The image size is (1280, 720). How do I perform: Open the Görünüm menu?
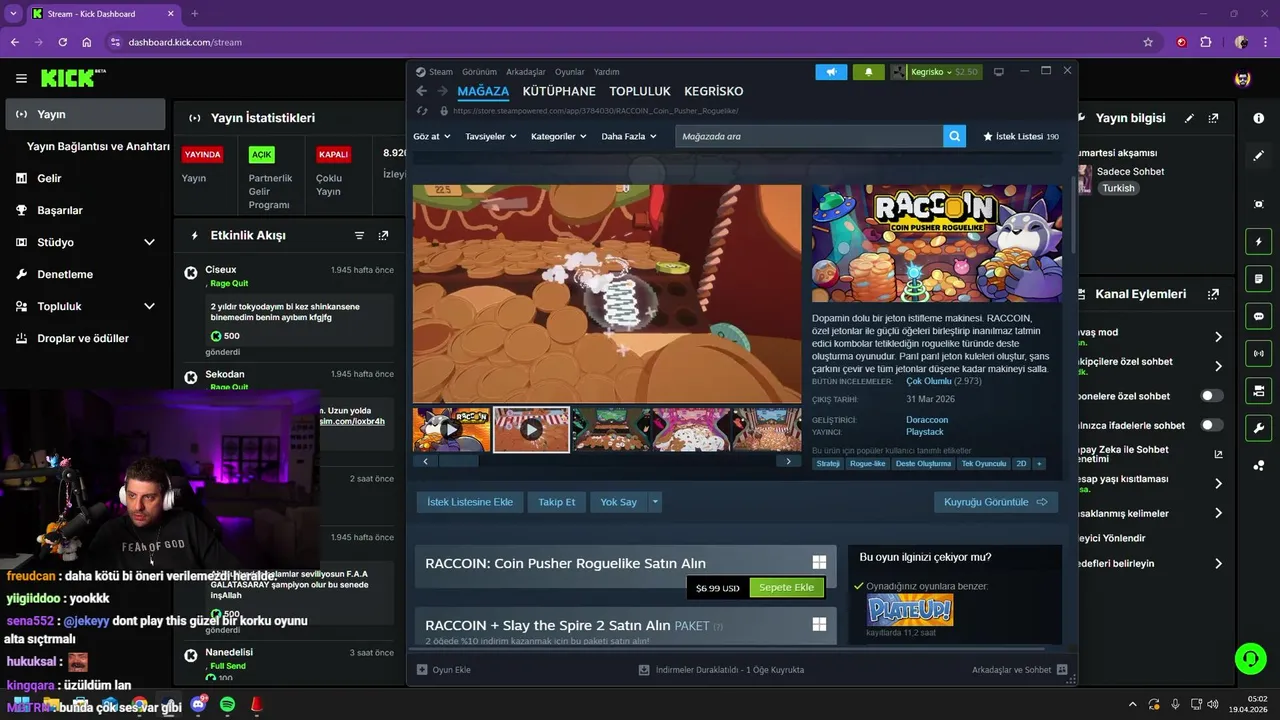[x=480, y=72]
